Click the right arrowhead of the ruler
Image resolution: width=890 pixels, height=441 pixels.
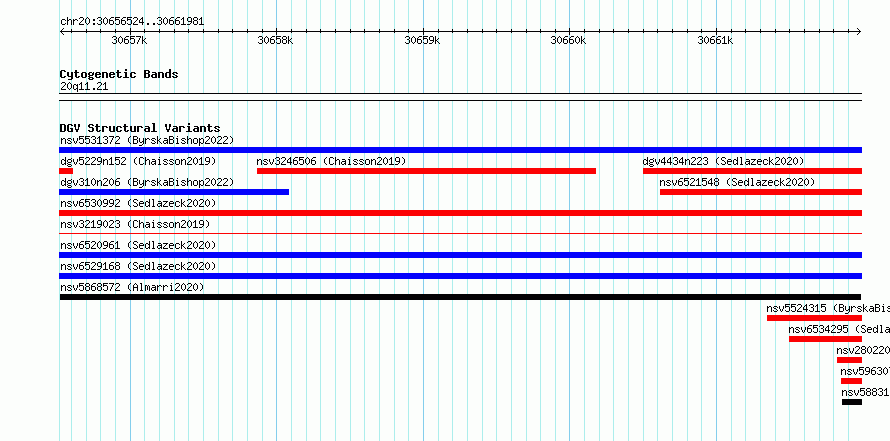[859, 32]
